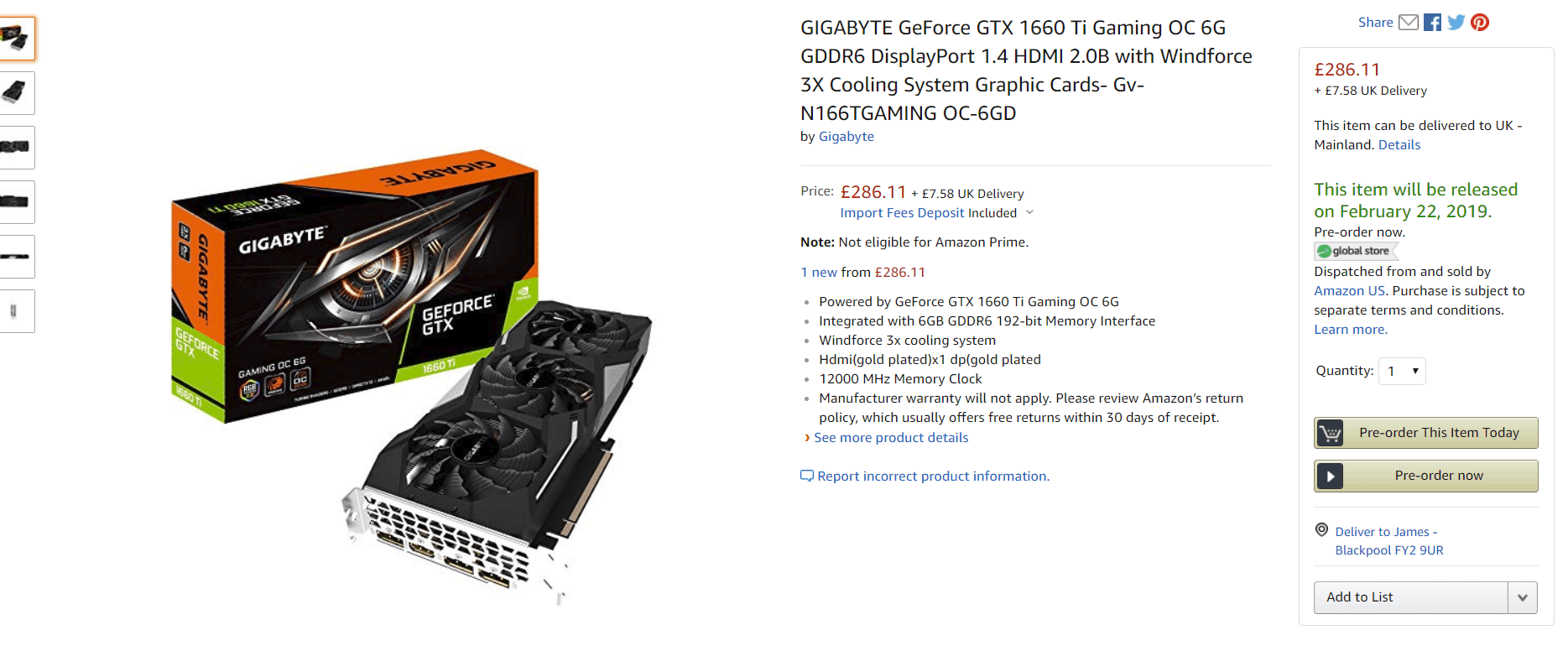Image resolution: width=1568 pixels, height=651 pixels.
Task: Share on Pinterest icon
Action: point(1480,23)
